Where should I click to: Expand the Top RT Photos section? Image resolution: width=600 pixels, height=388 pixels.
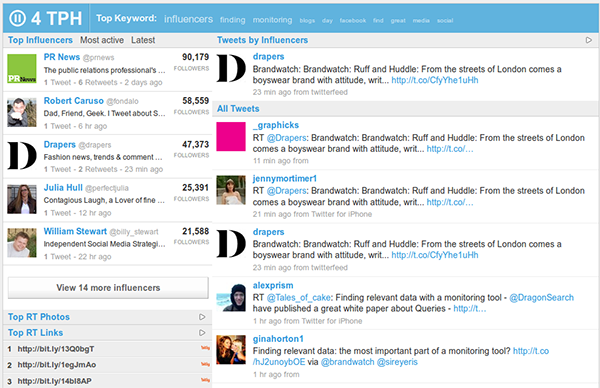[202, 317]
